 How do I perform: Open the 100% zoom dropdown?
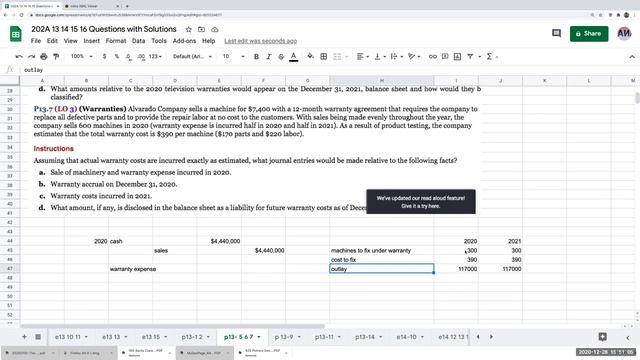pos(82,56)
